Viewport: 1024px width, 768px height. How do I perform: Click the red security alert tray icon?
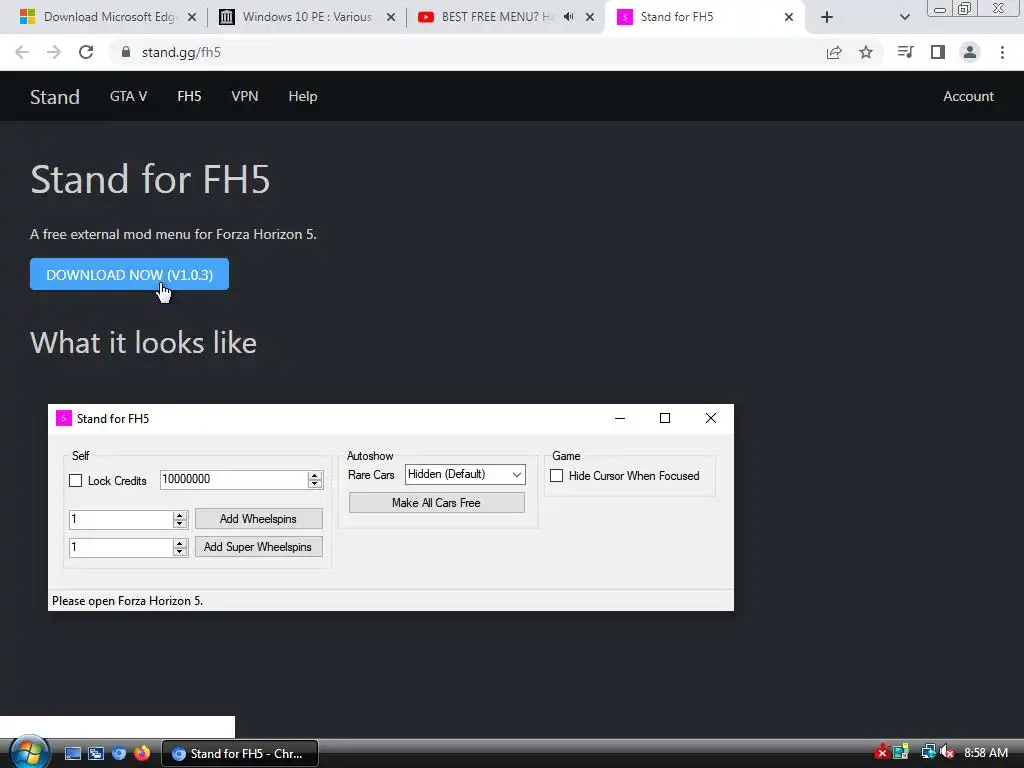pos(882,753)
